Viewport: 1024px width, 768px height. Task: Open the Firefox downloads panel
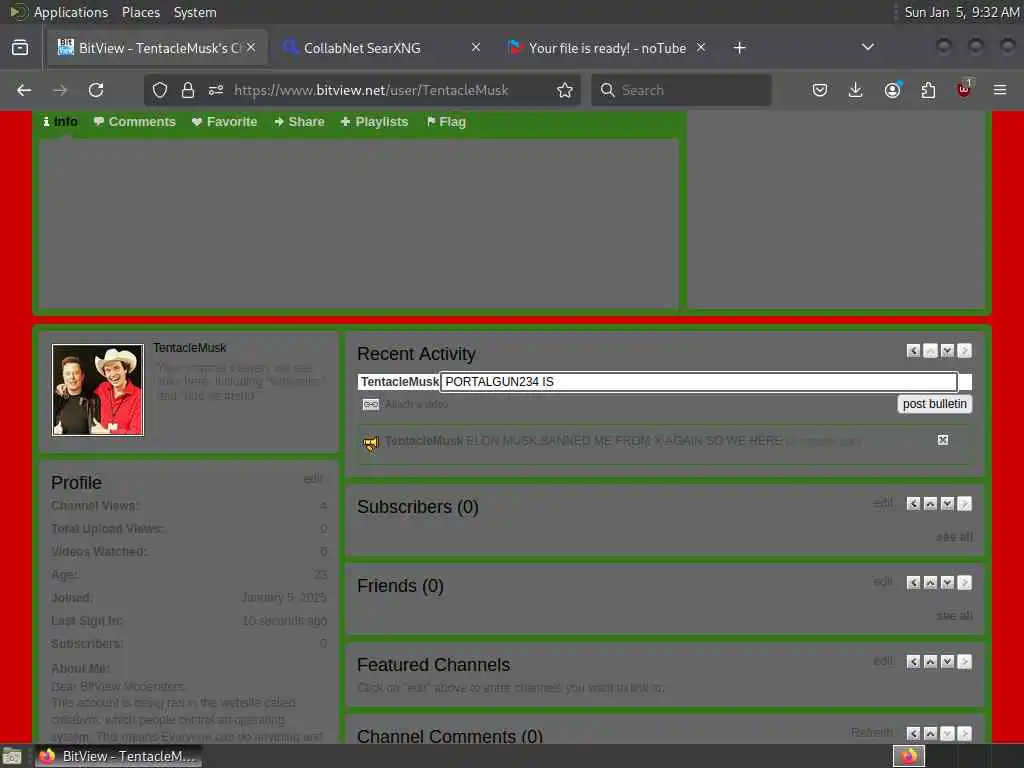pos(856,90)
